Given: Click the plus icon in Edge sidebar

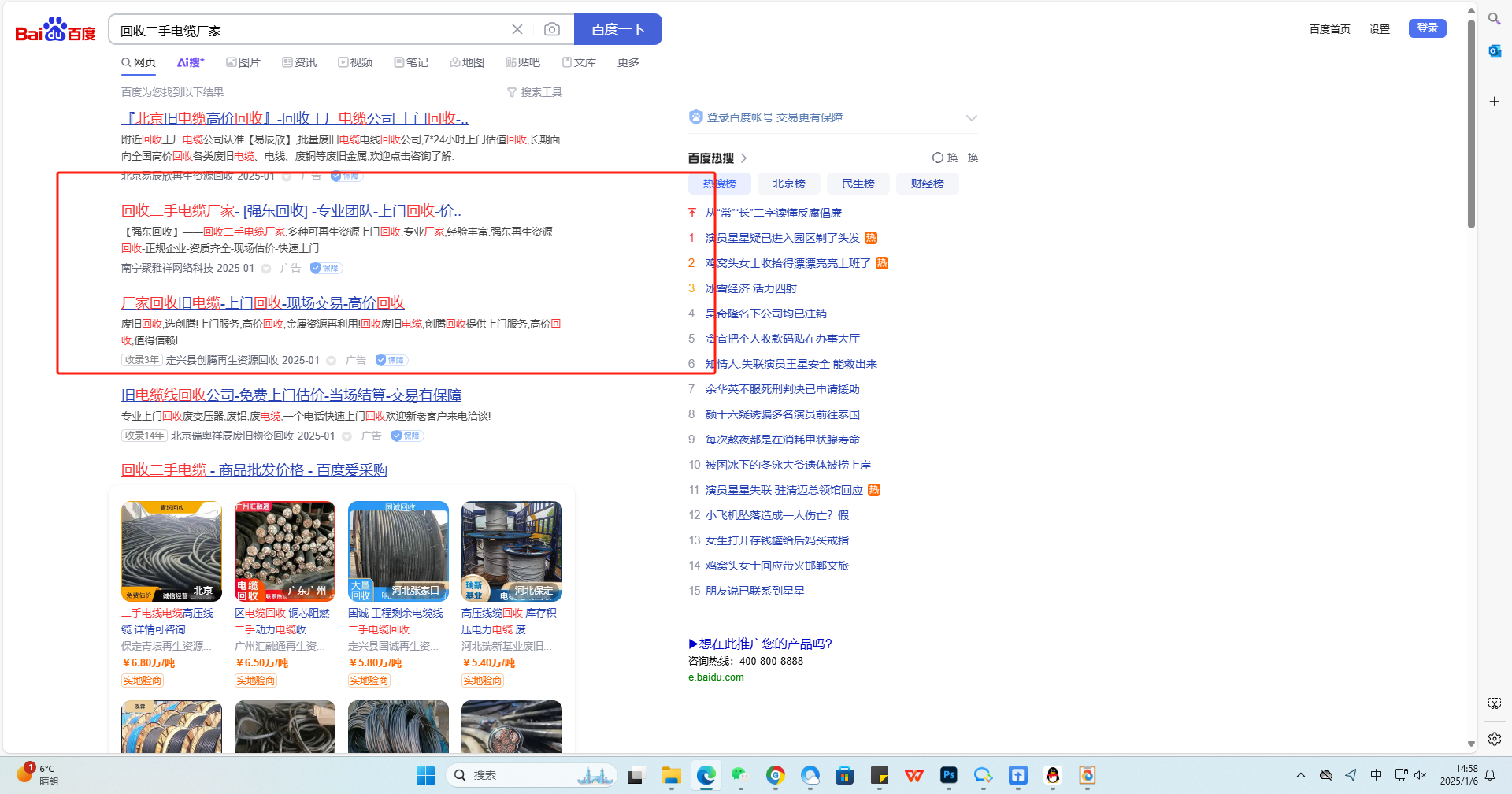Looking at the screenshot, I should 1494,102.
